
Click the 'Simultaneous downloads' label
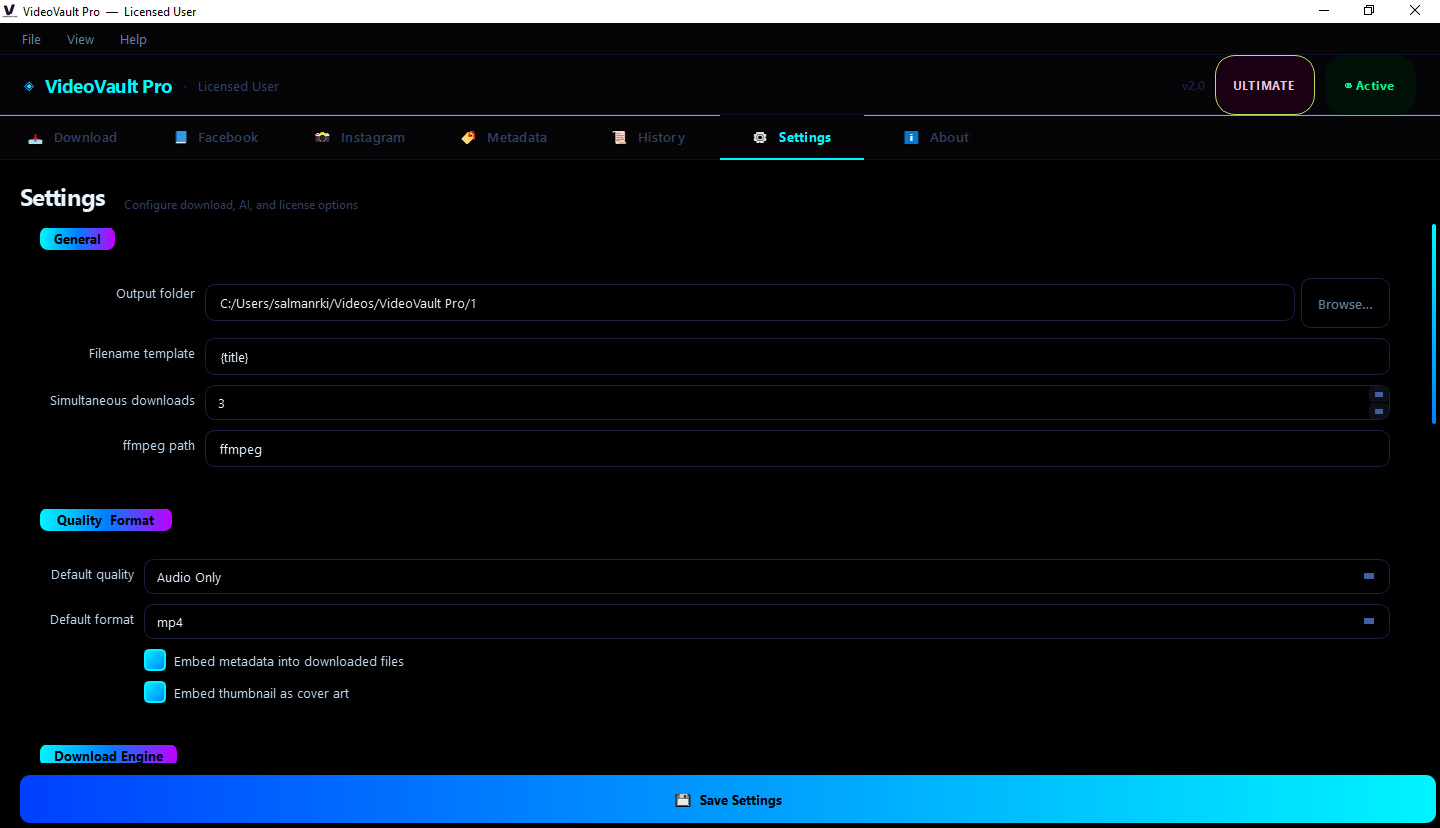[122, 401]
